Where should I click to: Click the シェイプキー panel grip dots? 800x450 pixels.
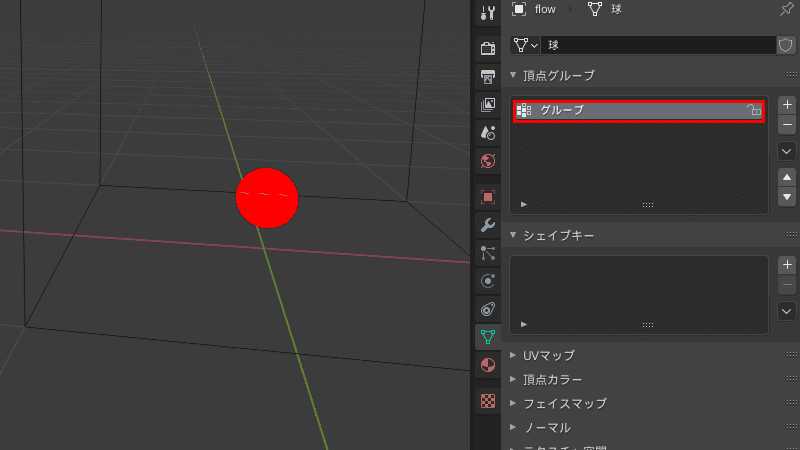[x=791, y=235]
